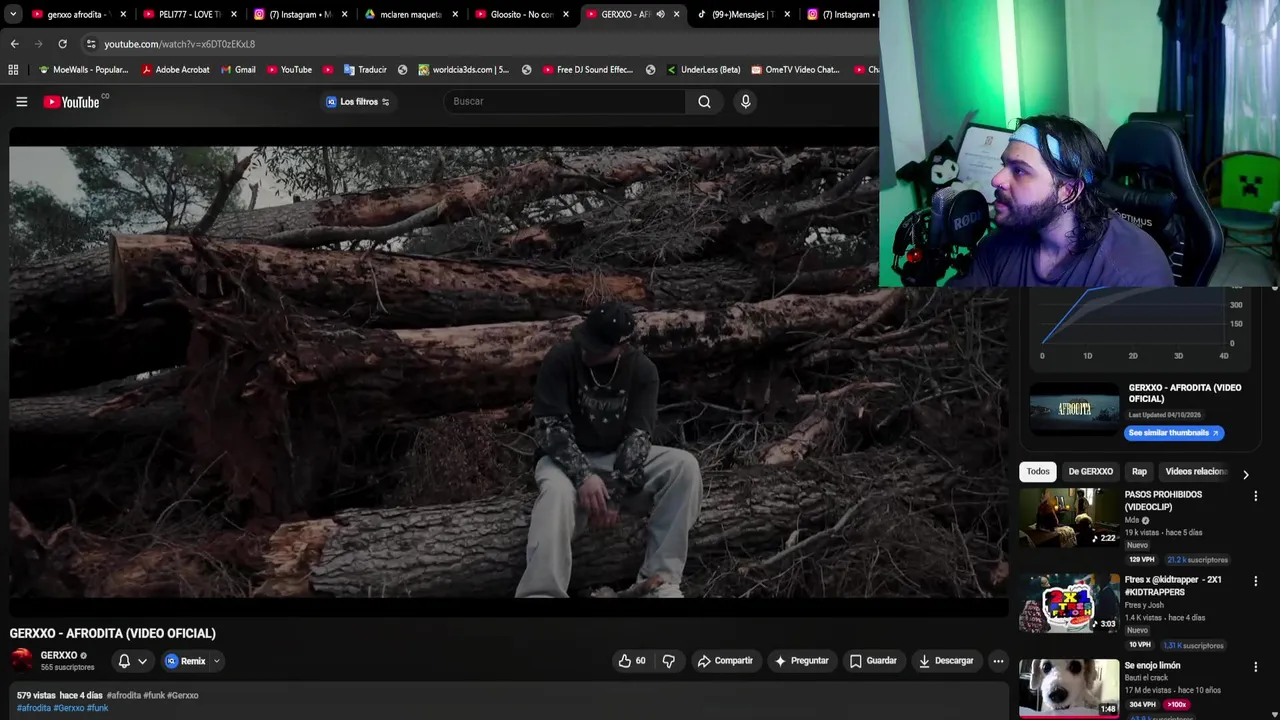The height and width of the screenshot is (720, 1280).
Task: Open the tab search dropdown arrow
Action: point(13,14)
